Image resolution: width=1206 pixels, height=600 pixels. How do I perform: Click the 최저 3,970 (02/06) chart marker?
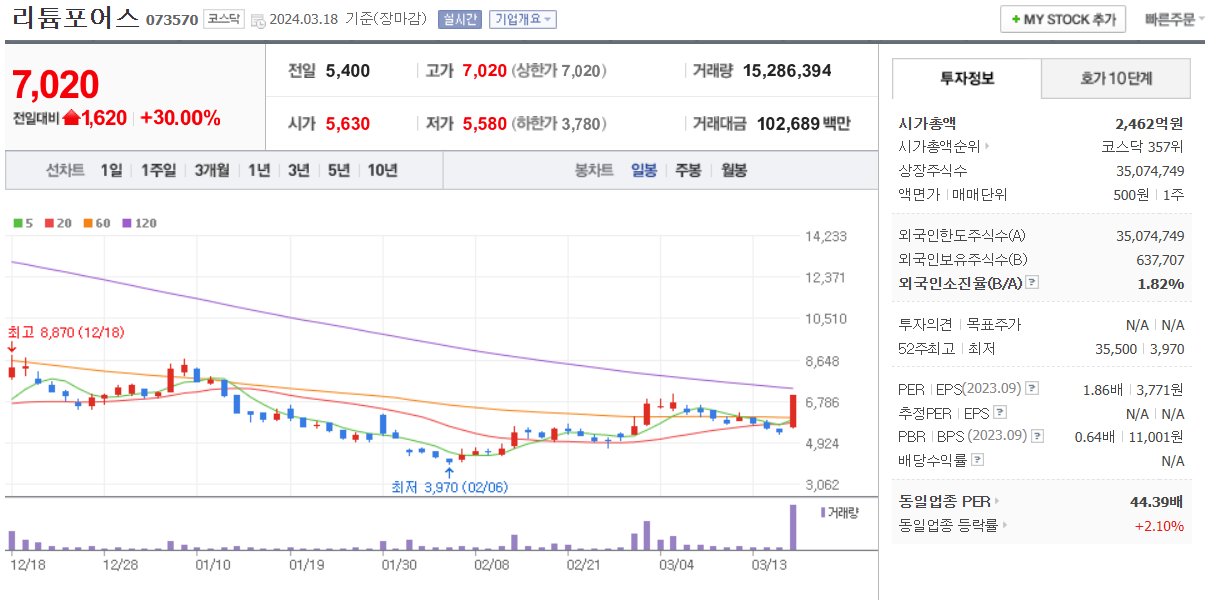click(450, 487)
